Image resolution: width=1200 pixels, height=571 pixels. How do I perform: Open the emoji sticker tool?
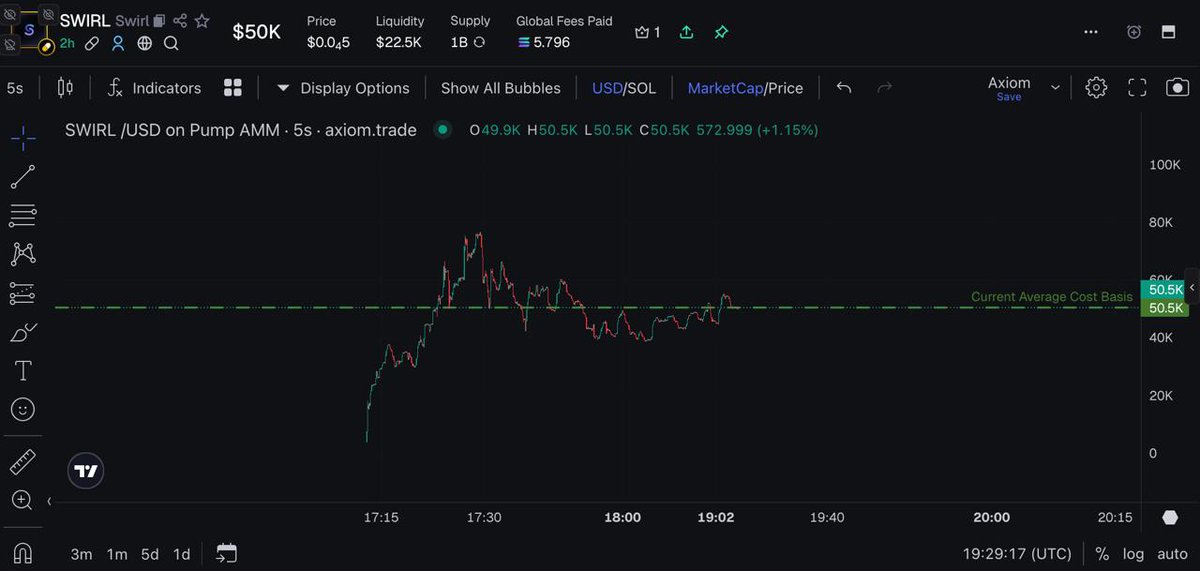23,409
